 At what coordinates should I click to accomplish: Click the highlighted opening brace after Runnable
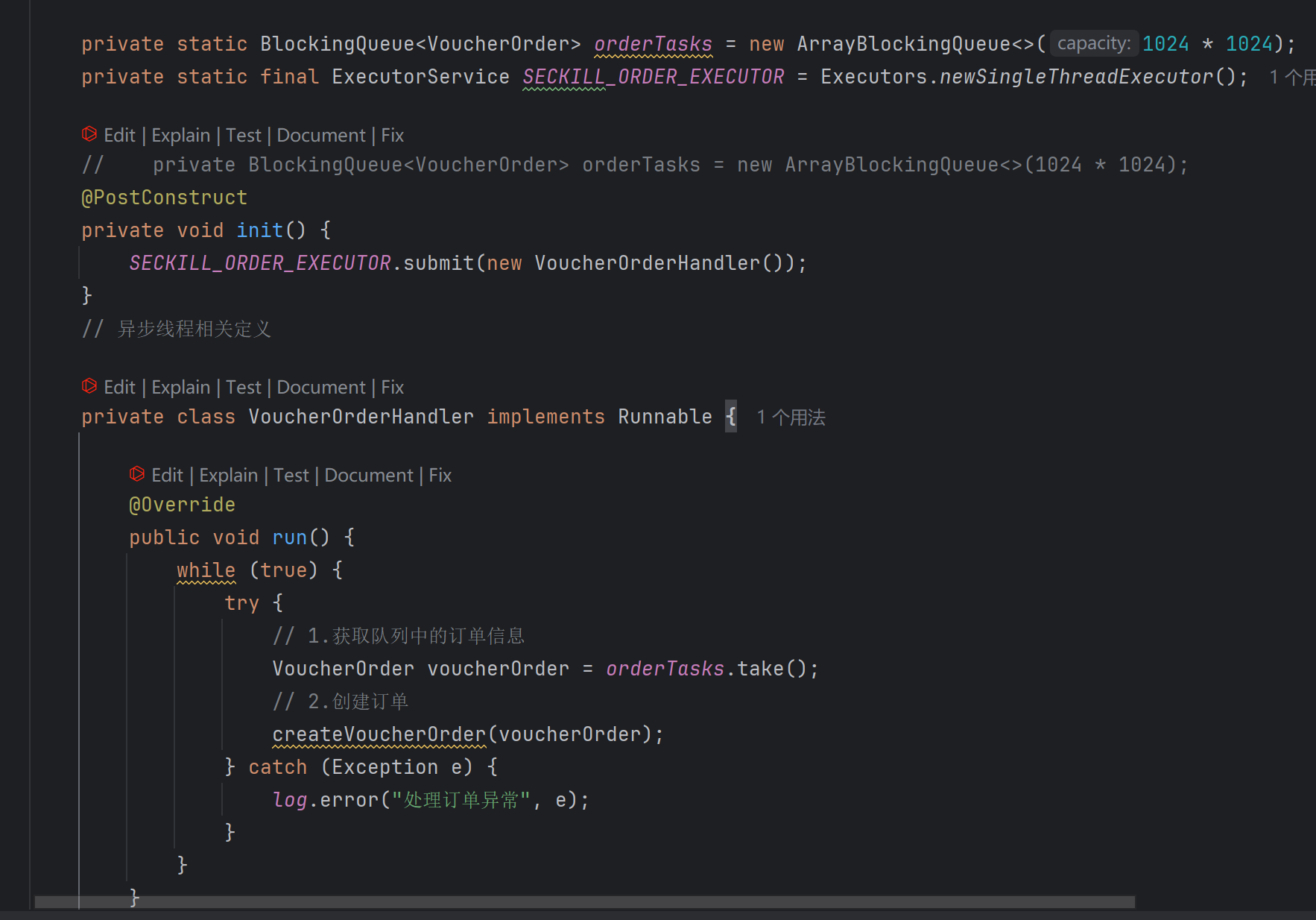(731, 417)
